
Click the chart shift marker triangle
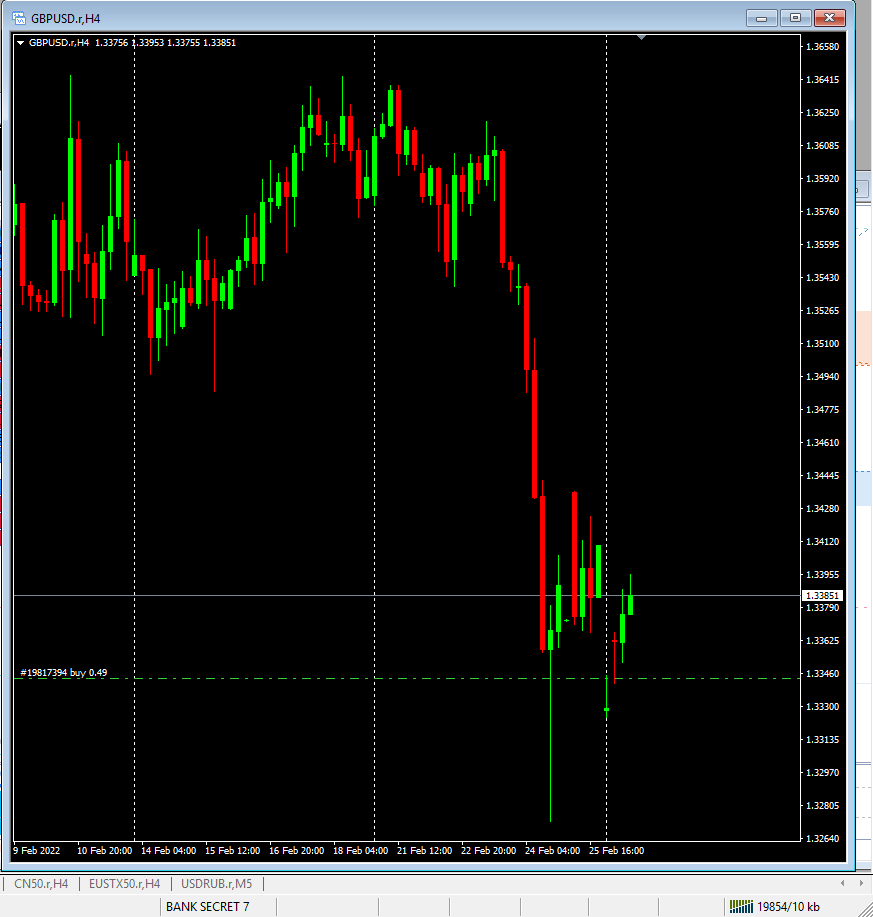coord(641,37)
